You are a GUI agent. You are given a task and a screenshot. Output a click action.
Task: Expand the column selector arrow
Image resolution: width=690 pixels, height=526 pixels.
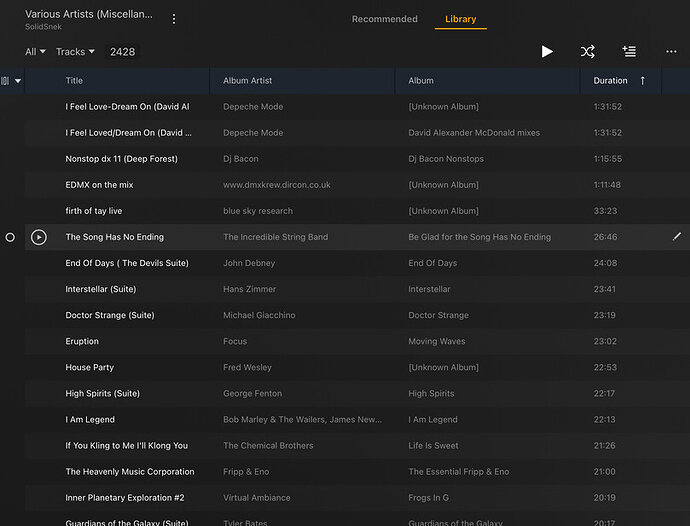click(x=18, y=81)
